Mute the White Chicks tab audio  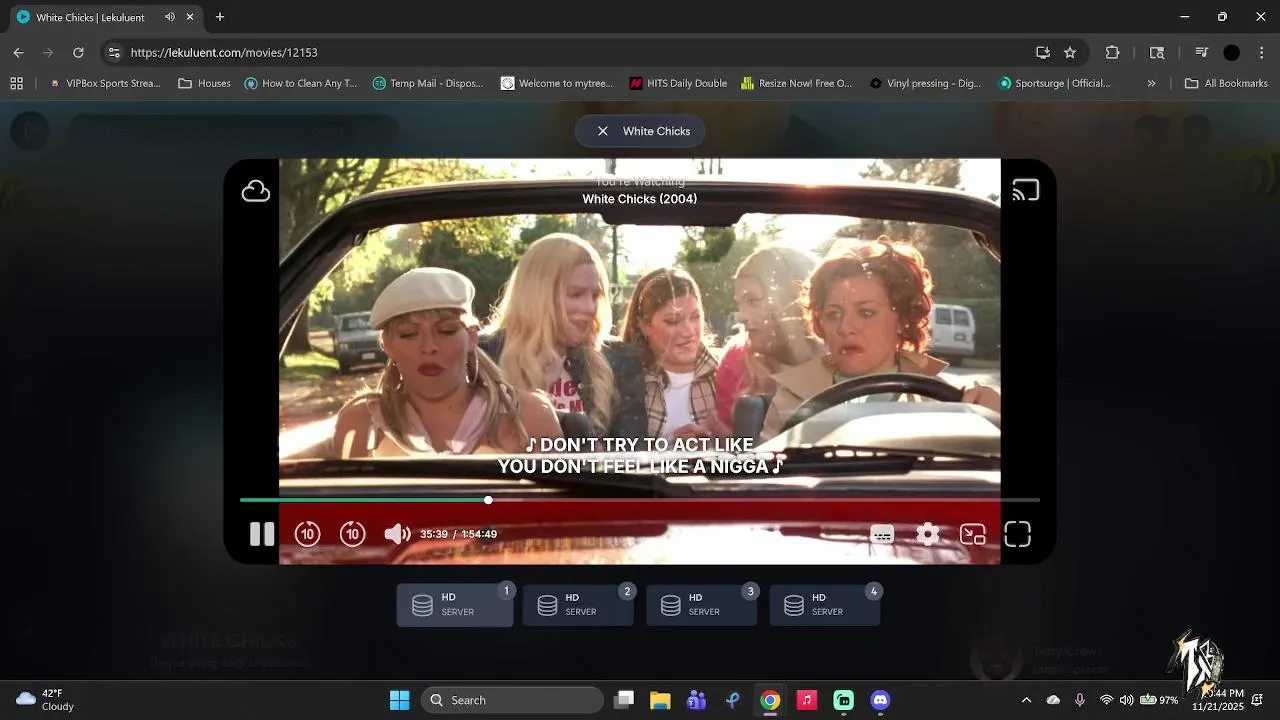(x=169, y=17)
